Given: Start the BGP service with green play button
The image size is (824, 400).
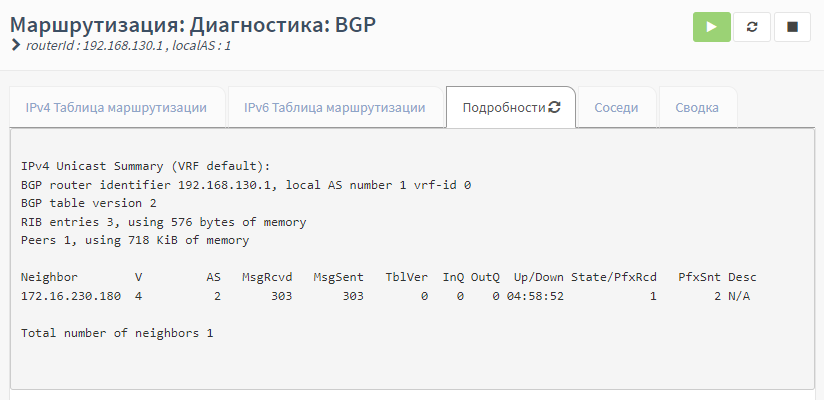Looking at the screenshot, I should click(x=711, y=27).
